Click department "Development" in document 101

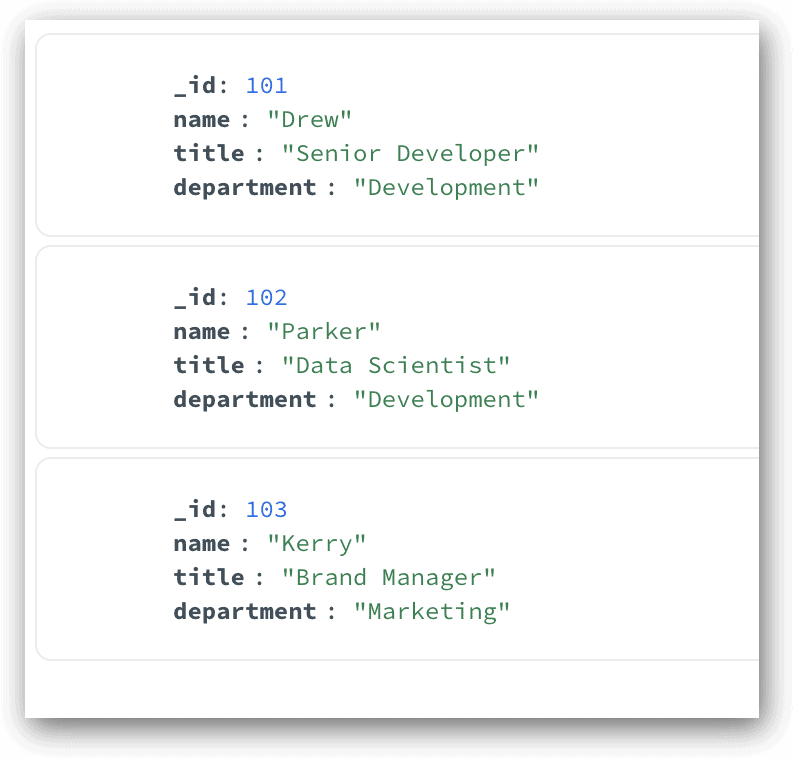(446, 188)
